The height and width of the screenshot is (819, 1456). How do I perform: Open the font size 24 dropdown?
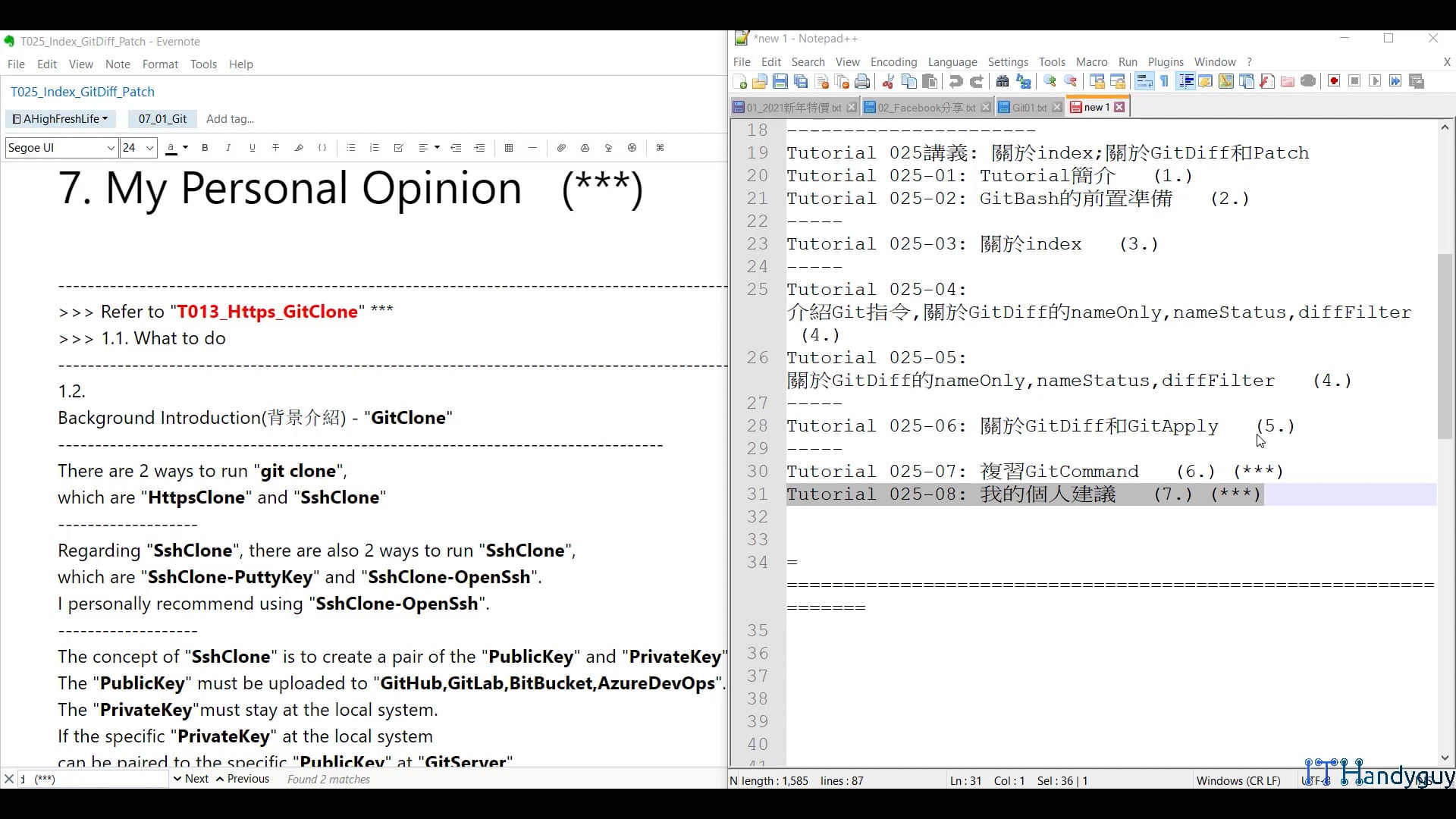138,148
